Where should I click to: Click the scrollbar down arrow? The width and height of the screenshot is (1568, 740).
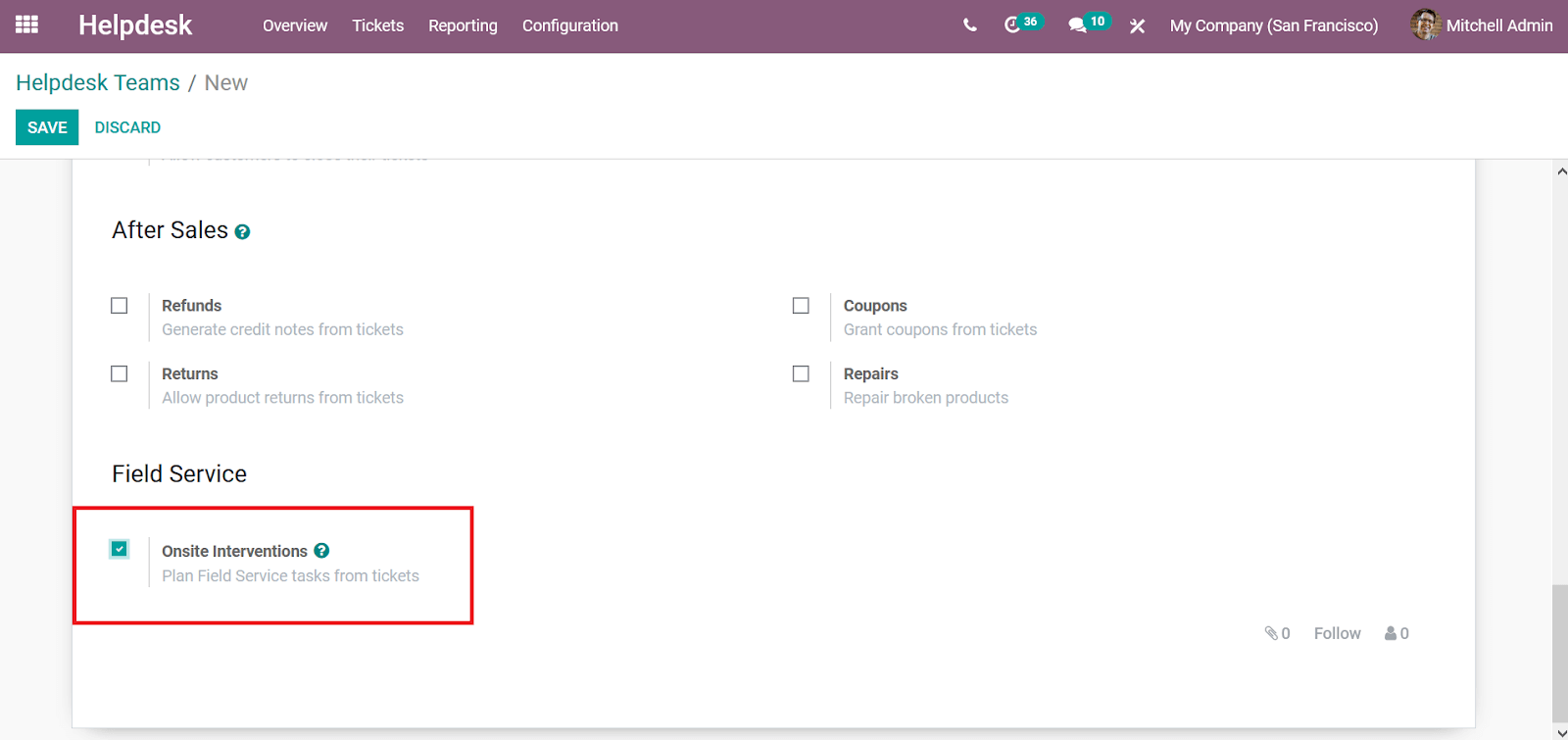tap(1560, 731)
